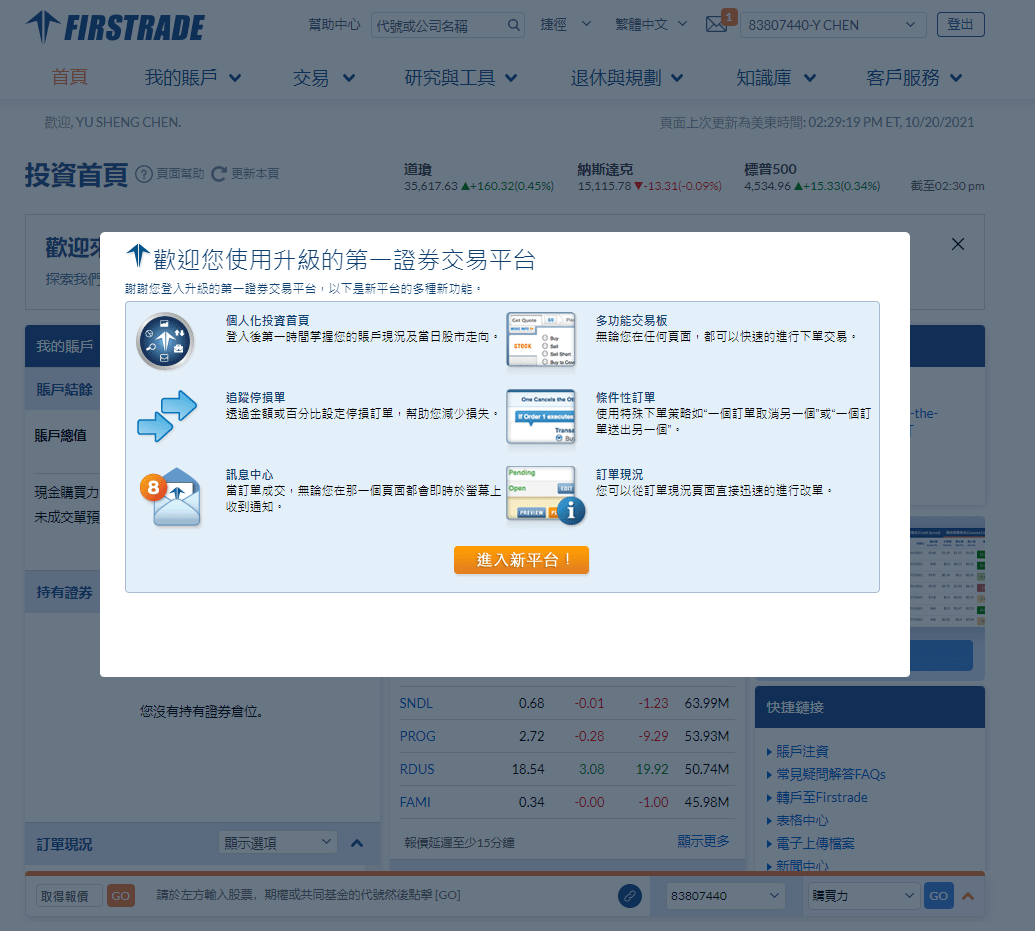Go to the 首頁 home tab
The height and width of the screenshot is (931, 1035).
coord(70,77)
